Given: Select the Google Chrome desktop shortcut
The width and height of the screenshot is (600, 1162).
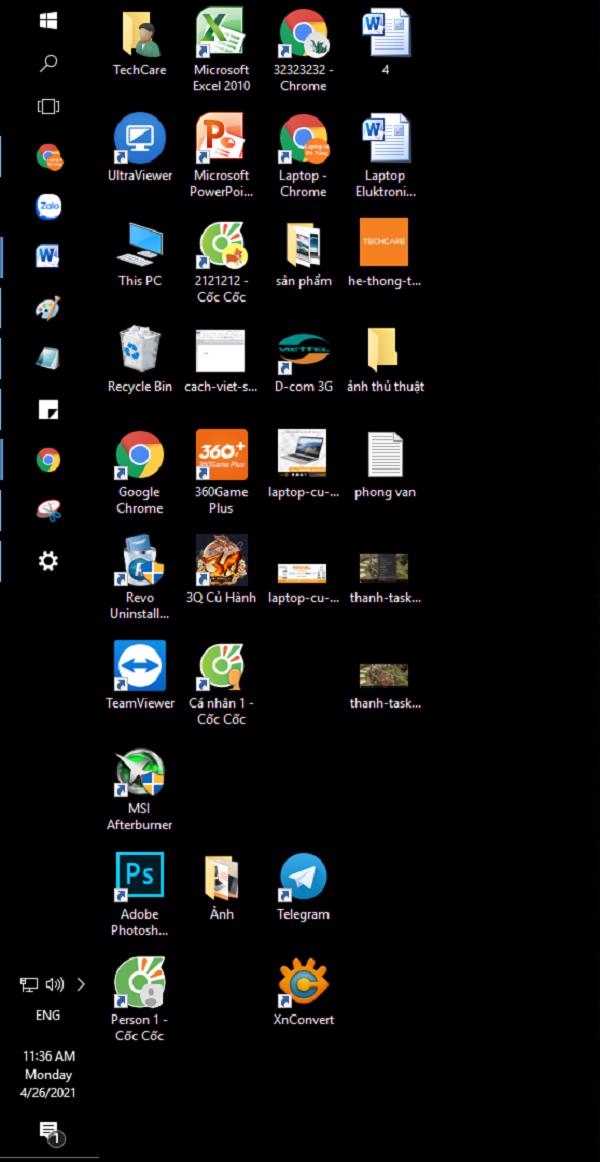Looking at the screenshot, I should click(x=139, y=472).
